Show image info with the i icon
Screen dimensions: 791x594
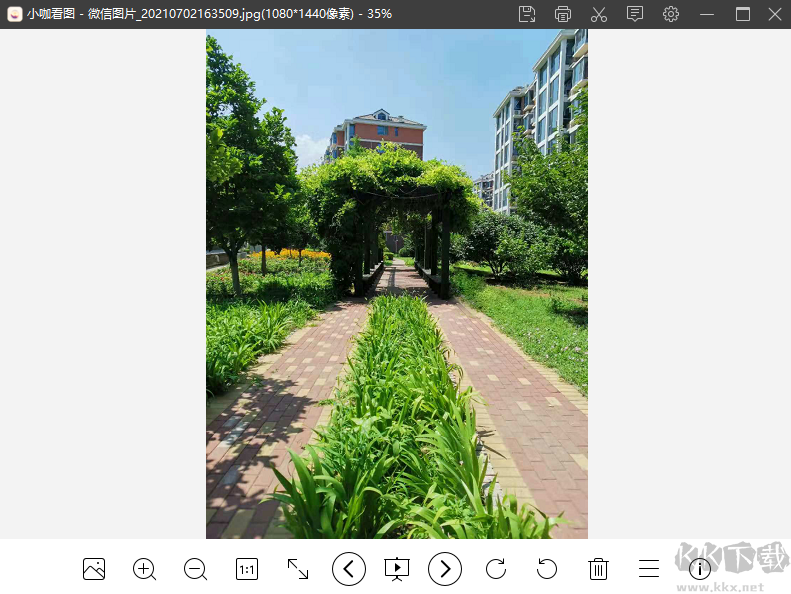(x=700, y=569)
